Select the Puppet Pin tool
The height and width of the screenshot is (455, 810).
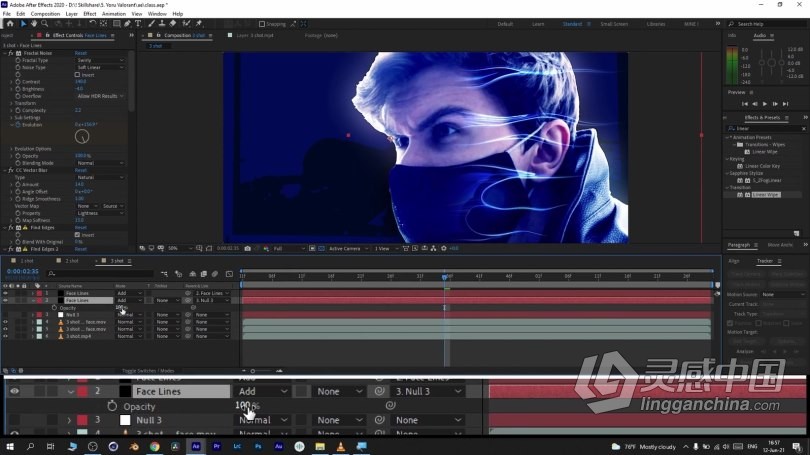[199, 24]
